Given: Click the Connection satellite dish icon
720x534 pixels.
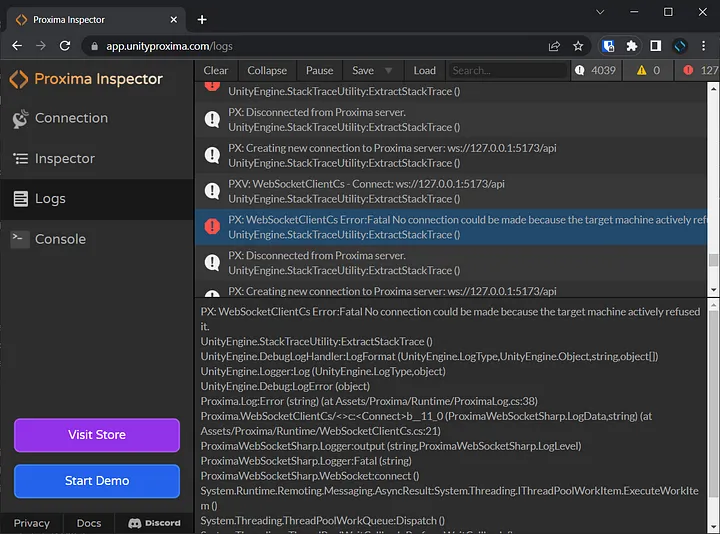Looking at the screenshot, I should click(20, 118).
